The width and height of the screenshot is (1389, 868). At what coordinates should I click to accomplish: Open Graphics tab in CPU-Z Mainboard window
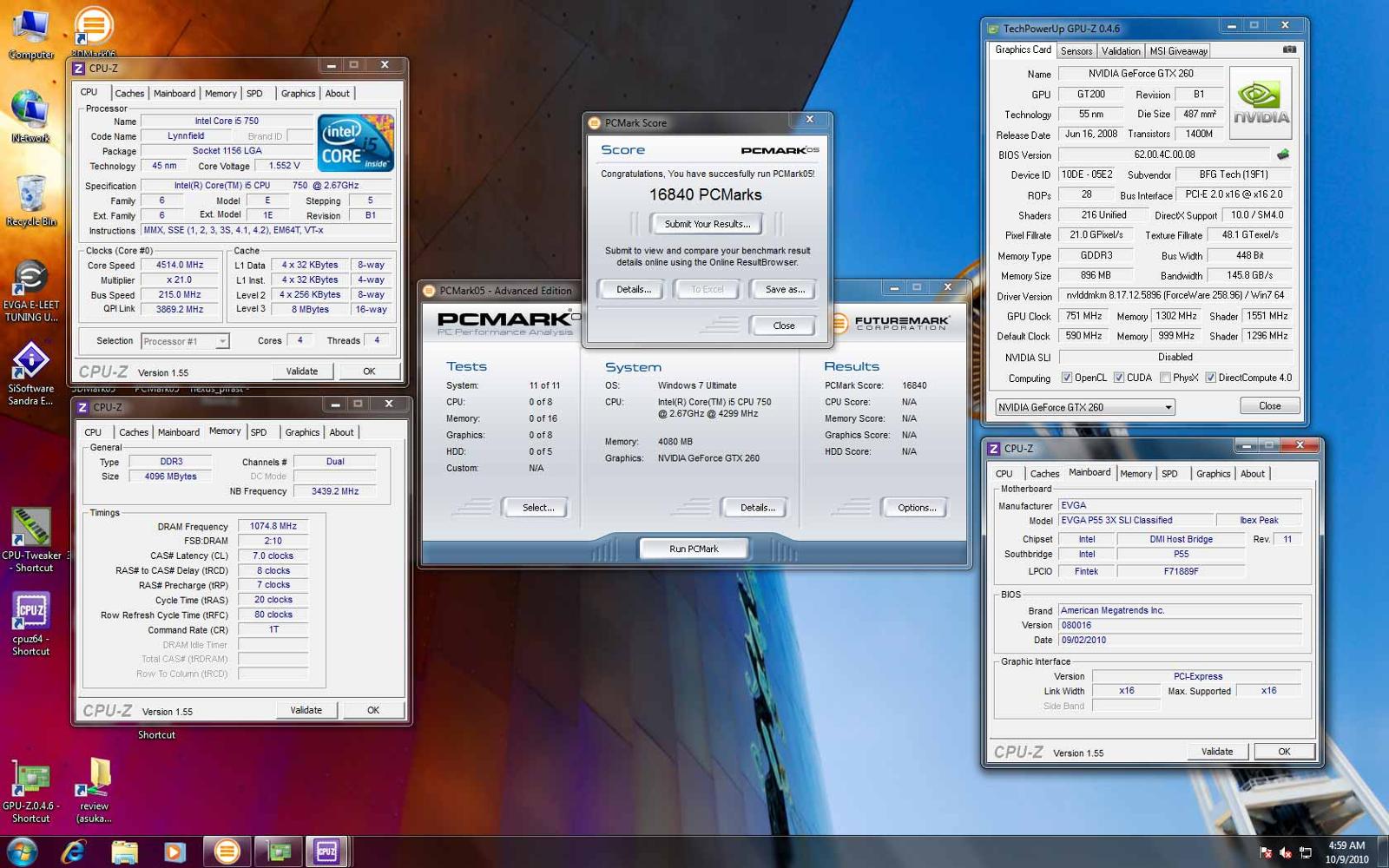(1213, 474)
